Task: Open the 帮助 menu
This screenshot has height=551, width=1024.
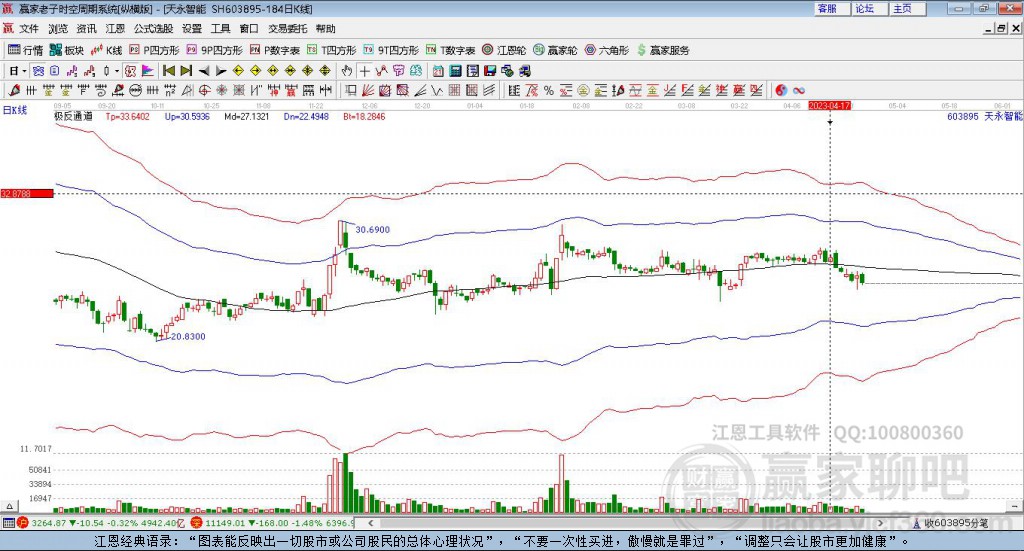Action: coord(326,29)
